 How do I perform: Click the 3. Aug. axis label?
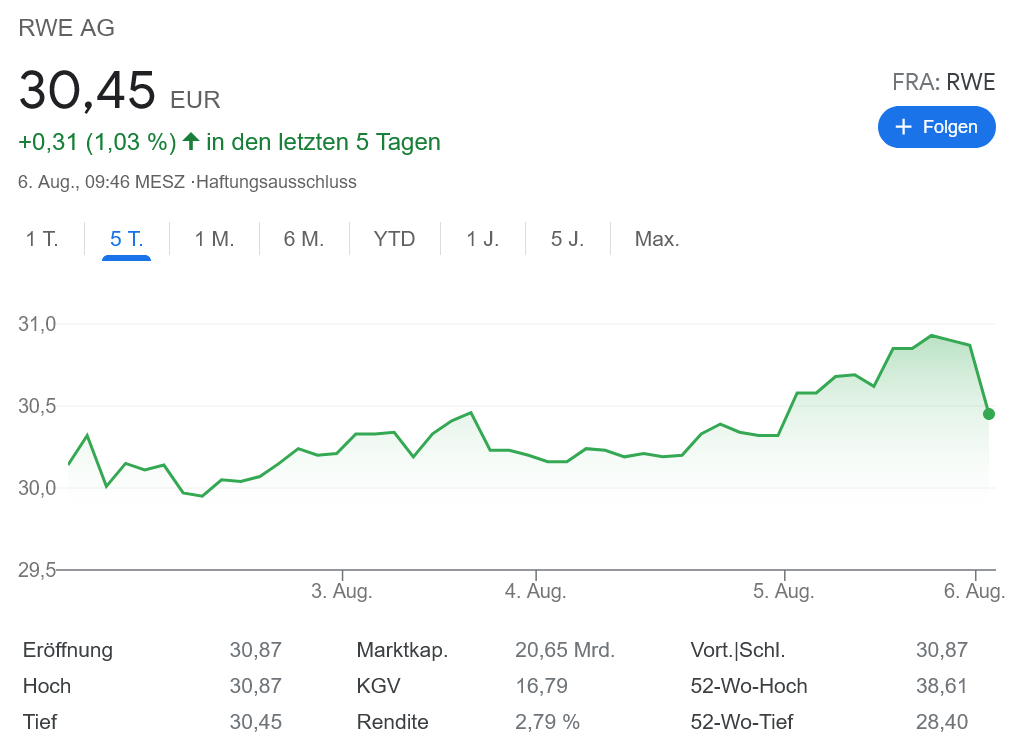(342, 591)
